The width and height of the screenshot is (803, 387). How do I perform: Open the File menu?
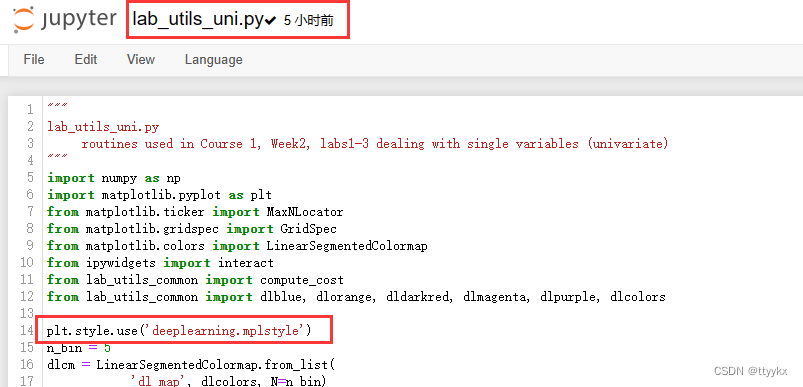coord(34,59)
